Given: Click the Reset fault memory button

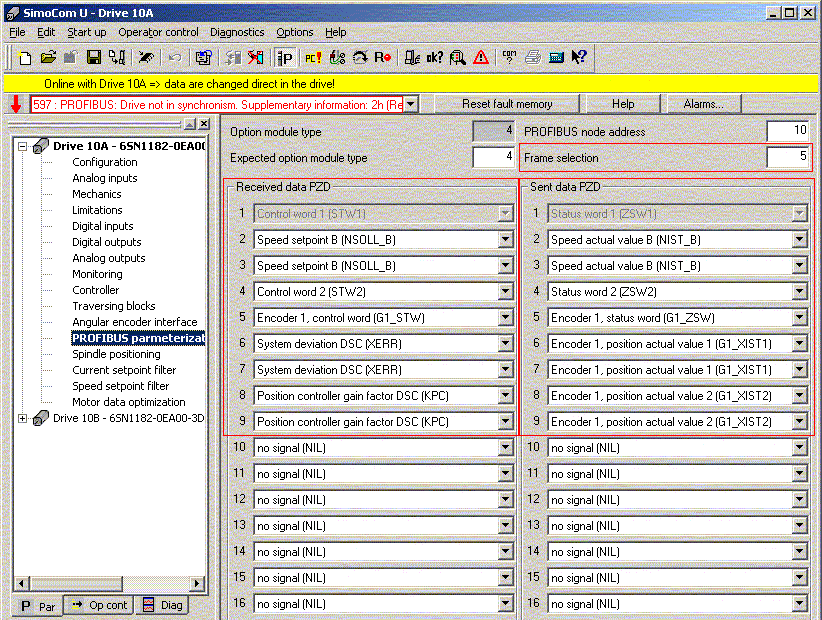Looking at the screenshot, I should (x=507, y=104).
